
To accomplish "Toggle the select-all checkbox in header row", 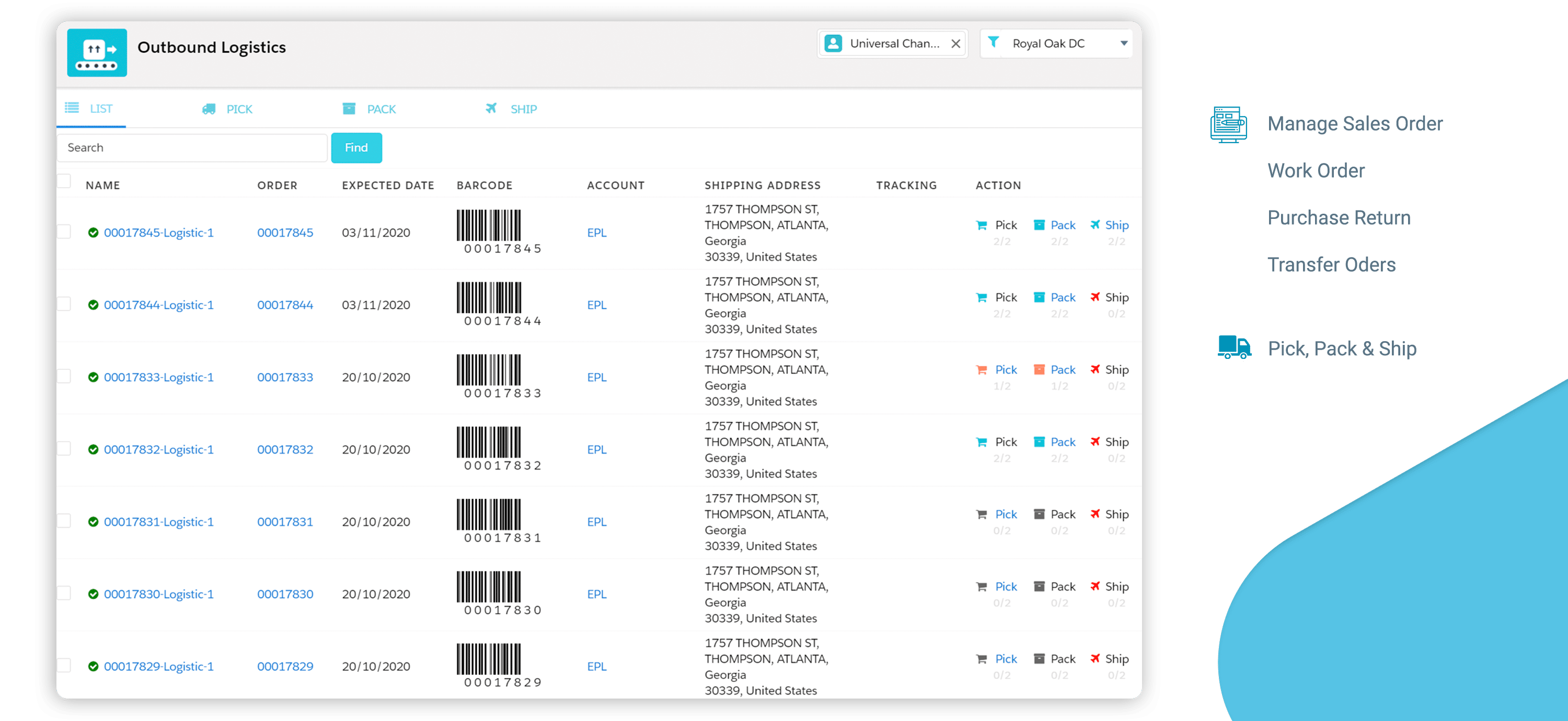I will coord(64,181).
